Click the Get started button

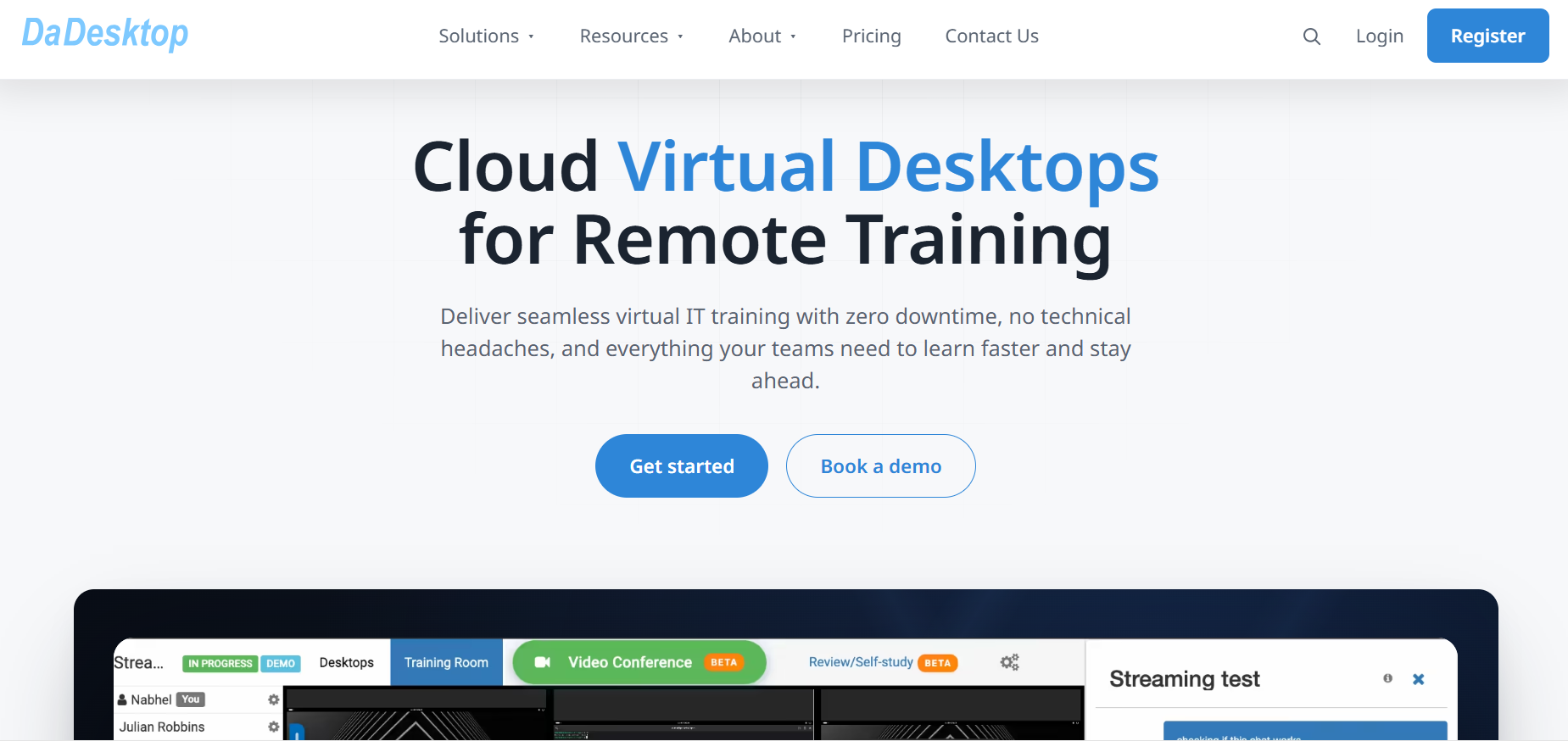pos(682,466)
